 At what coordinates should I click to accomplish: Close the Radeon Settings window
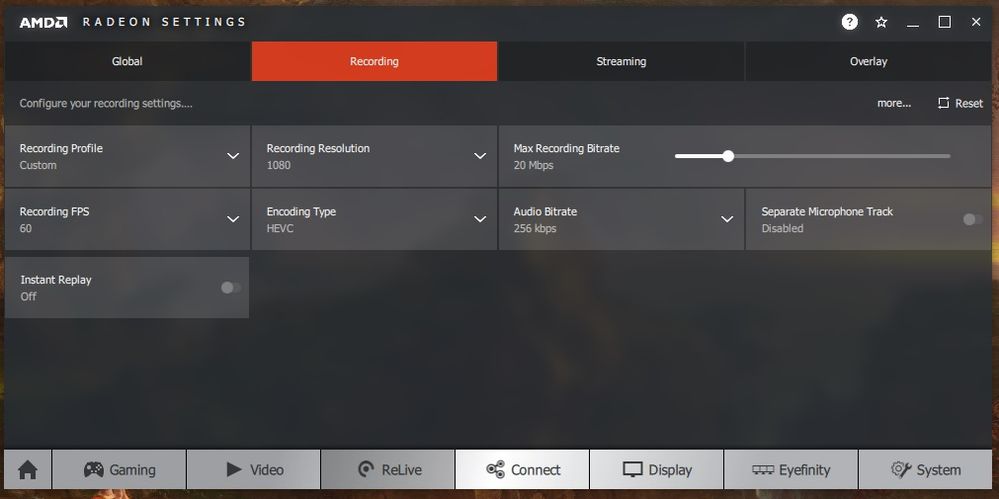(975, 22)
